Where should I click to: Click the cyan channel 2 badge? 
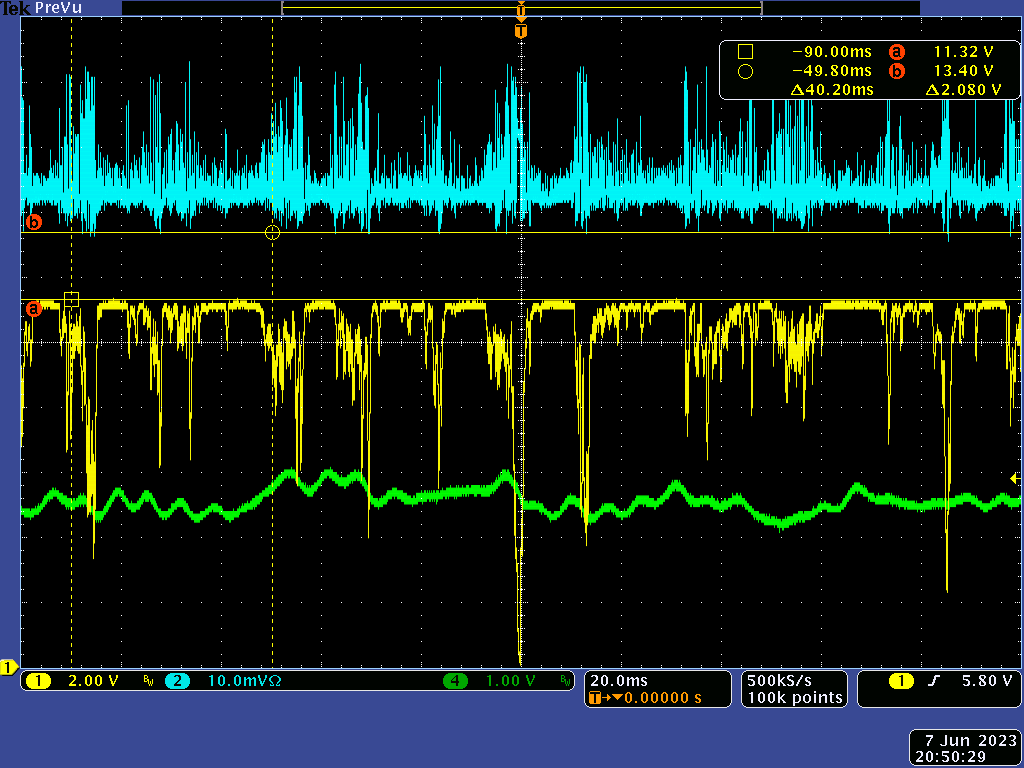tap(177, 681)
